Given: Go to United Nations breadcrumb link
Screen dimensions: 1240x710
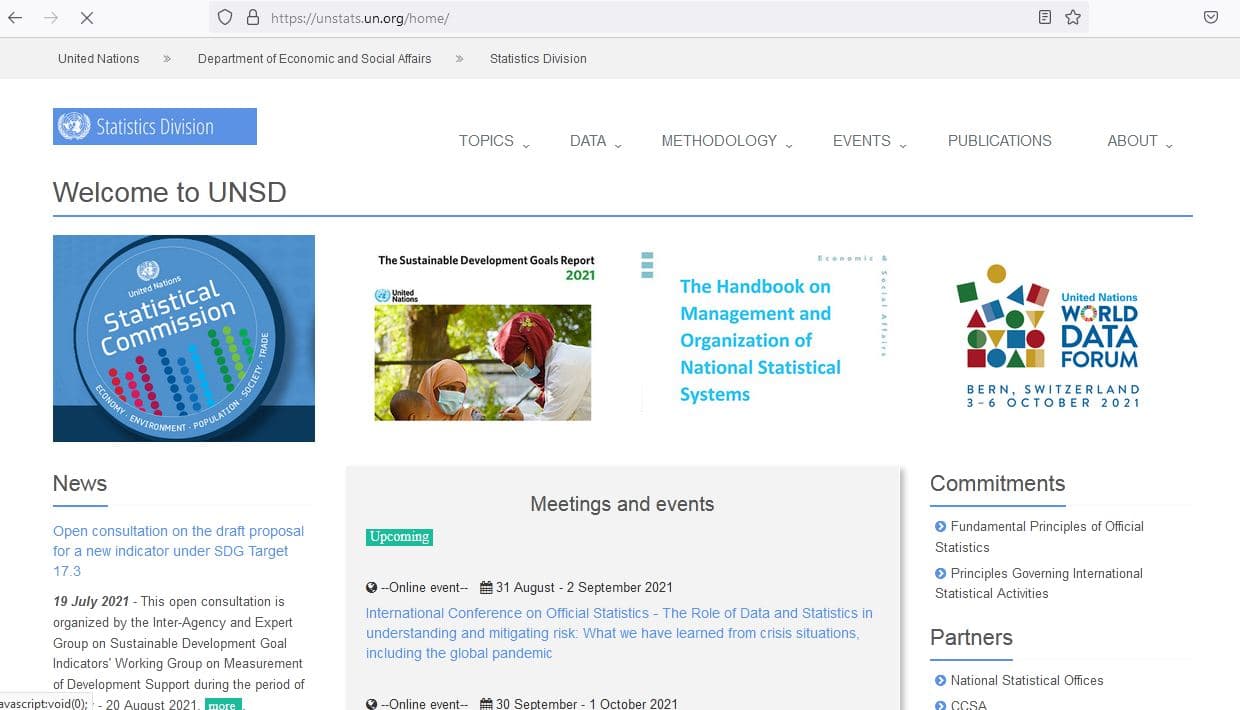Looking at the screenshot, I should tap(99, 59).
